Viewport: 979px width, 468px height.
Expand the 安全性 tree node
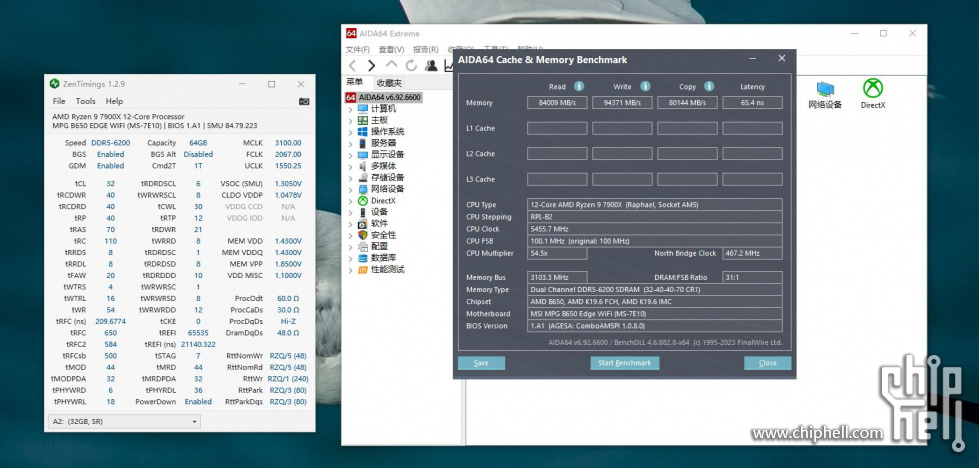tap(350, 235)
